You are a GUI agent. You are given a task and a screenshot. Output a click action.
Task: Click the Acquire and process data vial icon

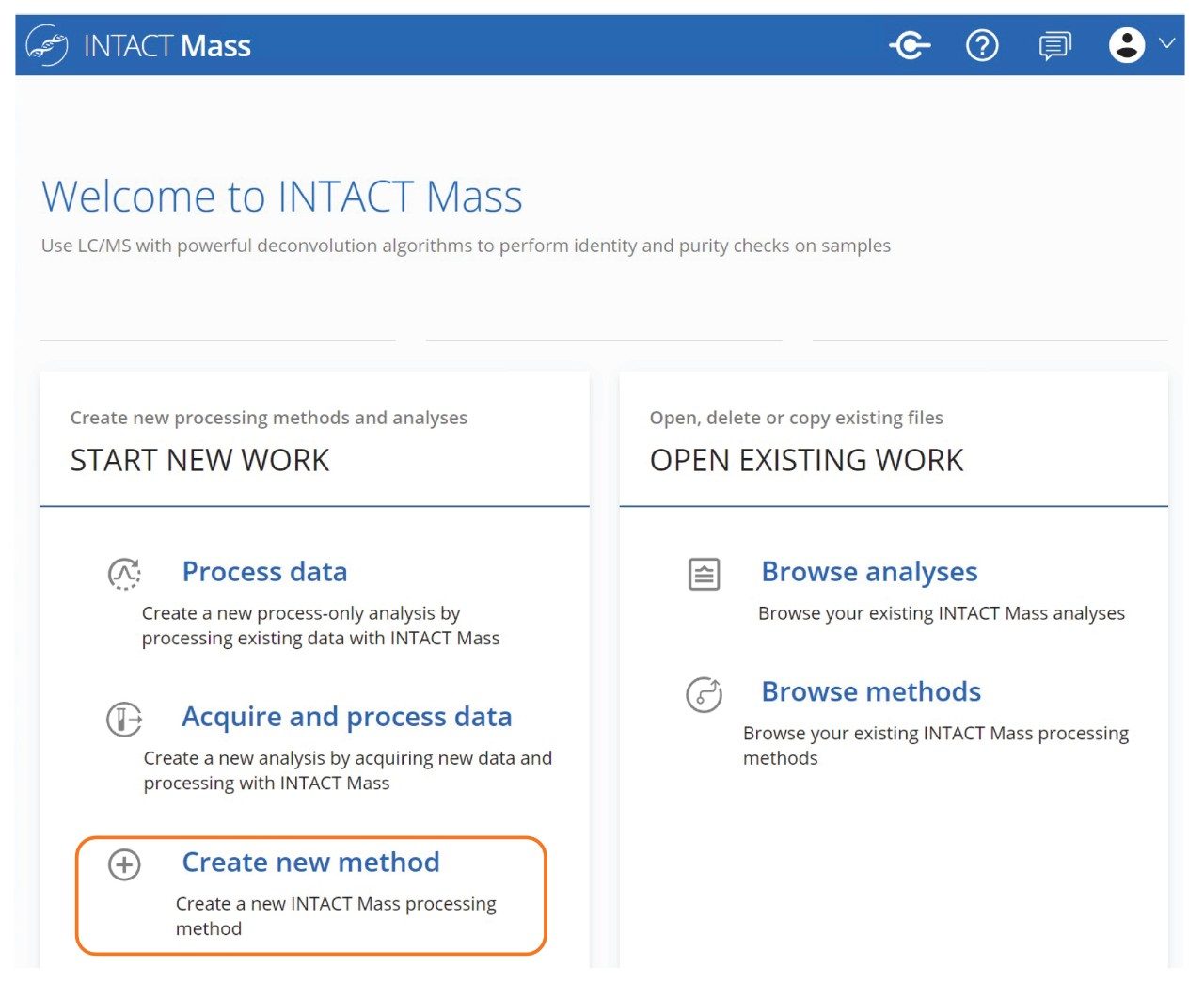click(124, 719)
